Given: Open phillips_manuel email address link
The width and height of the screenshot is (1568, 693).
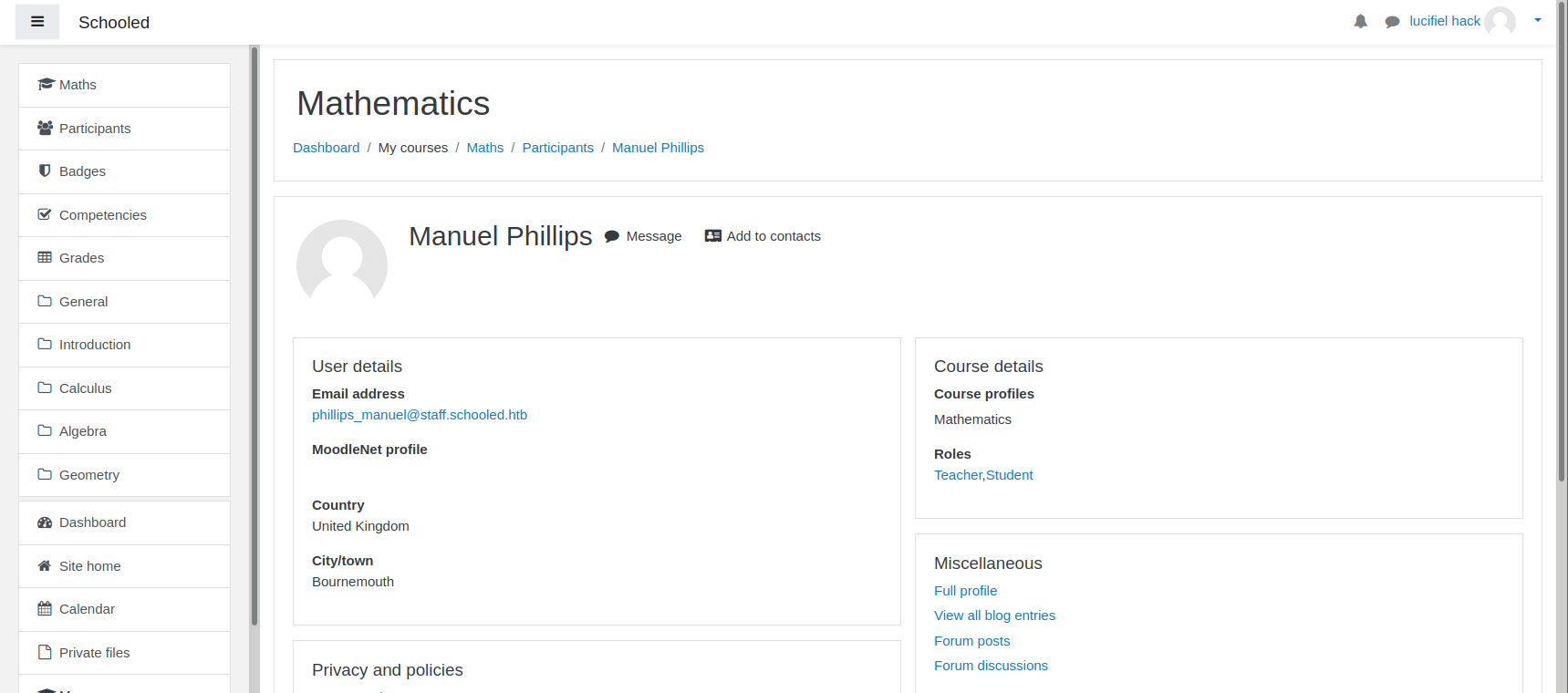Looking at the screenshot, I should tap(420, 415).
